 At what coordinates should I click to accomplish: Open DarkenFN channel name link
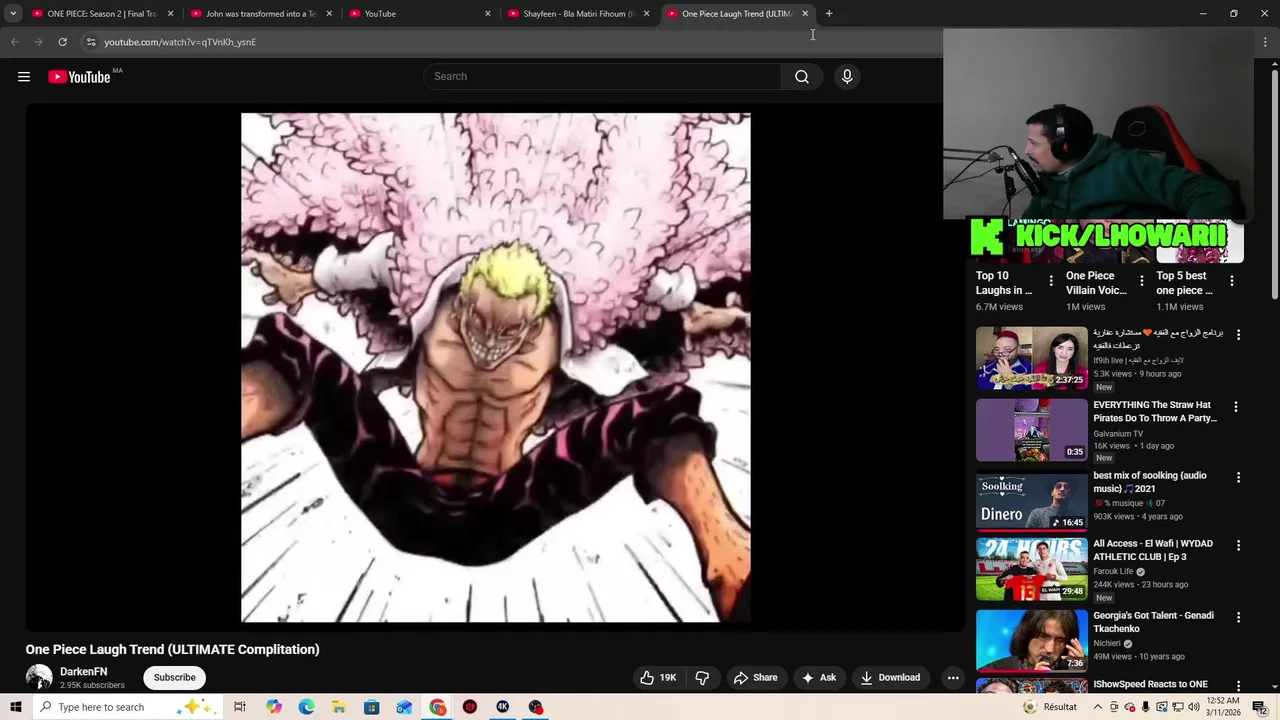point(83,672)
